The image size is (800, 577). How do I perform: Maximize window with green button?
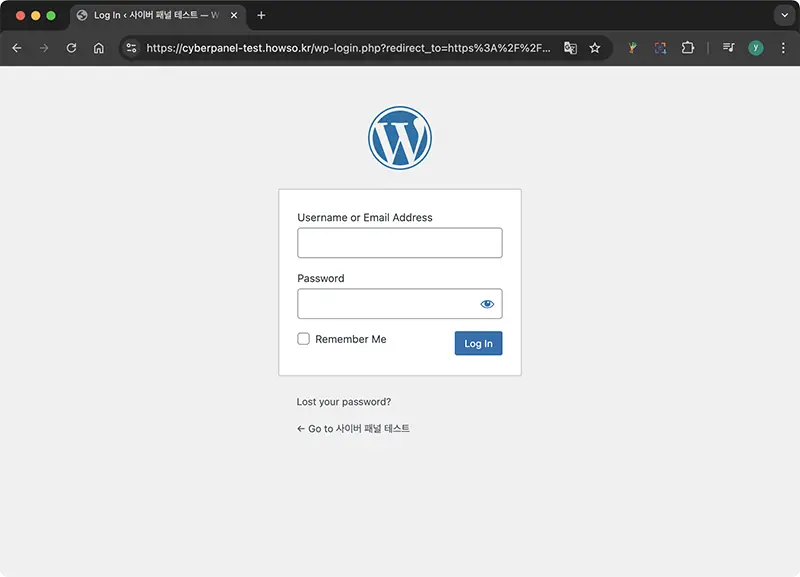click(x=51, y=15)
